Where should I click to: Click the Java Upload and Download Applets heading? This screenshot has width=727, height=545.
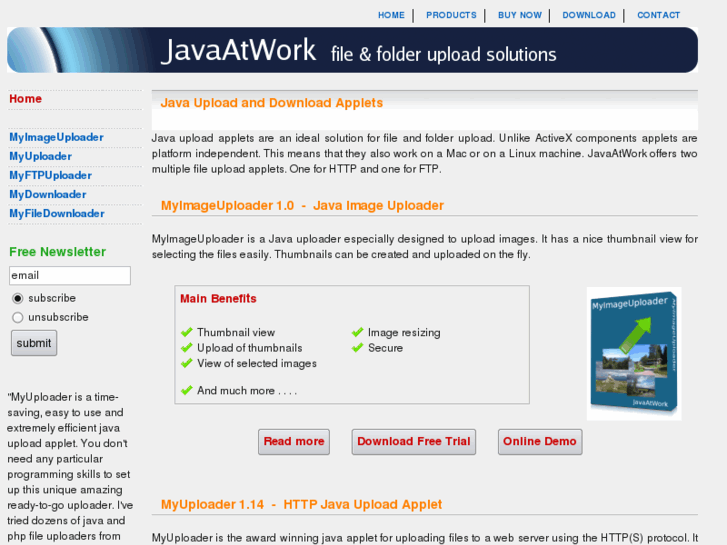(272, 103)
